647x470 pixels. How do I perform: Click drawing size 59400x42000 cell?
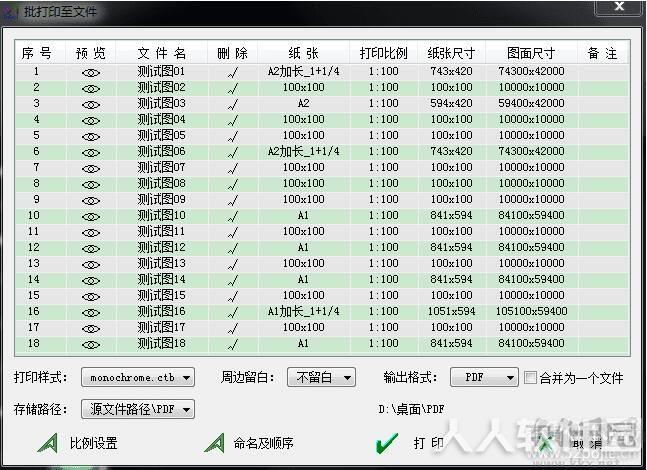pyautogui.click(x=531, y=103)
